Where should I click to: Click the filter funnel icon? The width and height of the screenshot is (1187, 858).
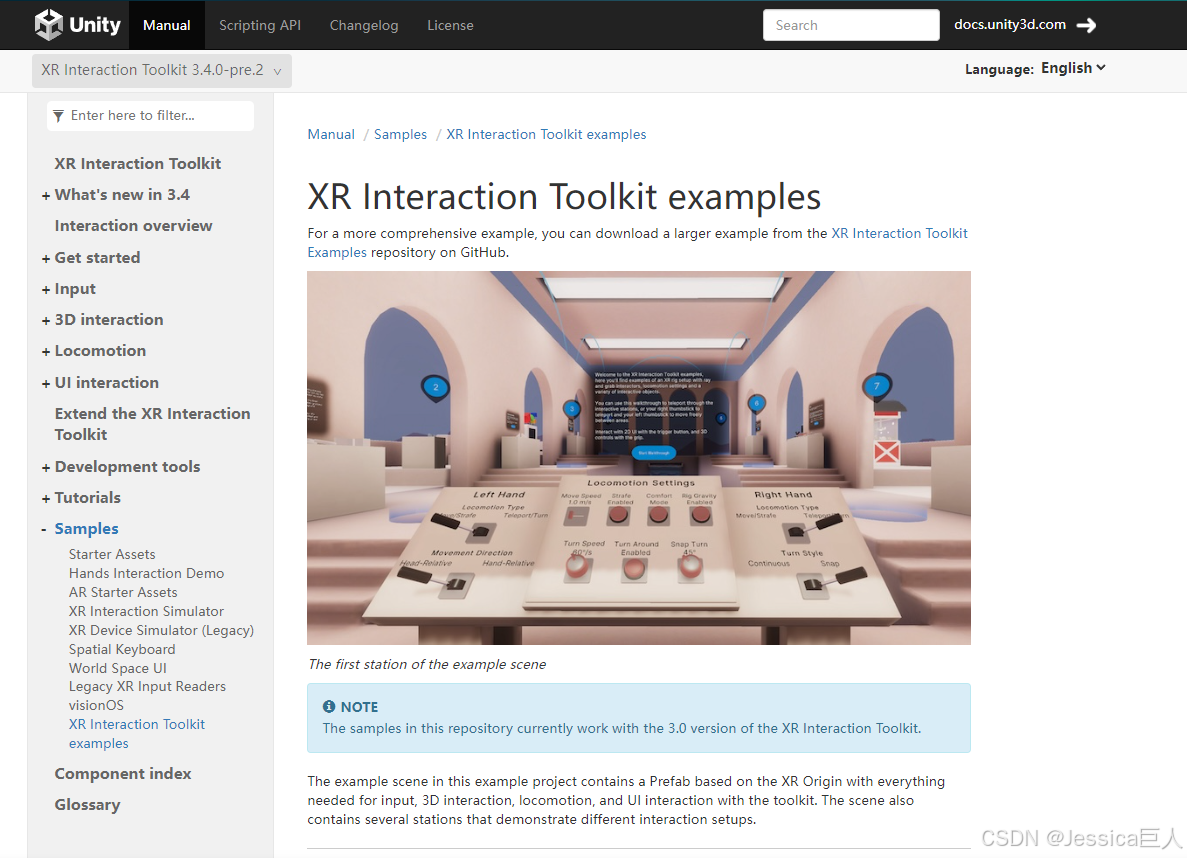(58, 116)
